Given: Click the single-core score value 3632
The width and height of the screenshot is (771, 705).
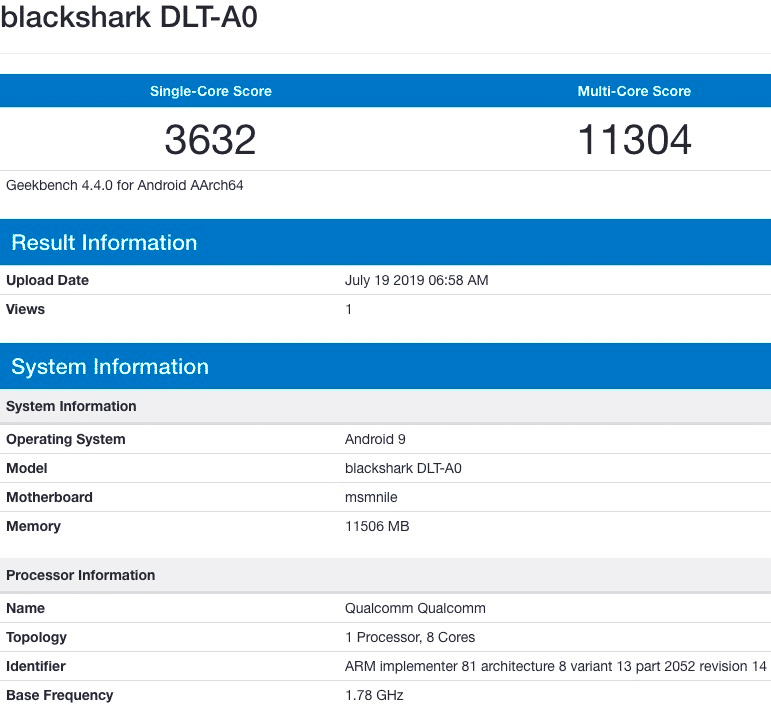Looking at the screenshot, I should pyautogui.click(x=211, y=140).
